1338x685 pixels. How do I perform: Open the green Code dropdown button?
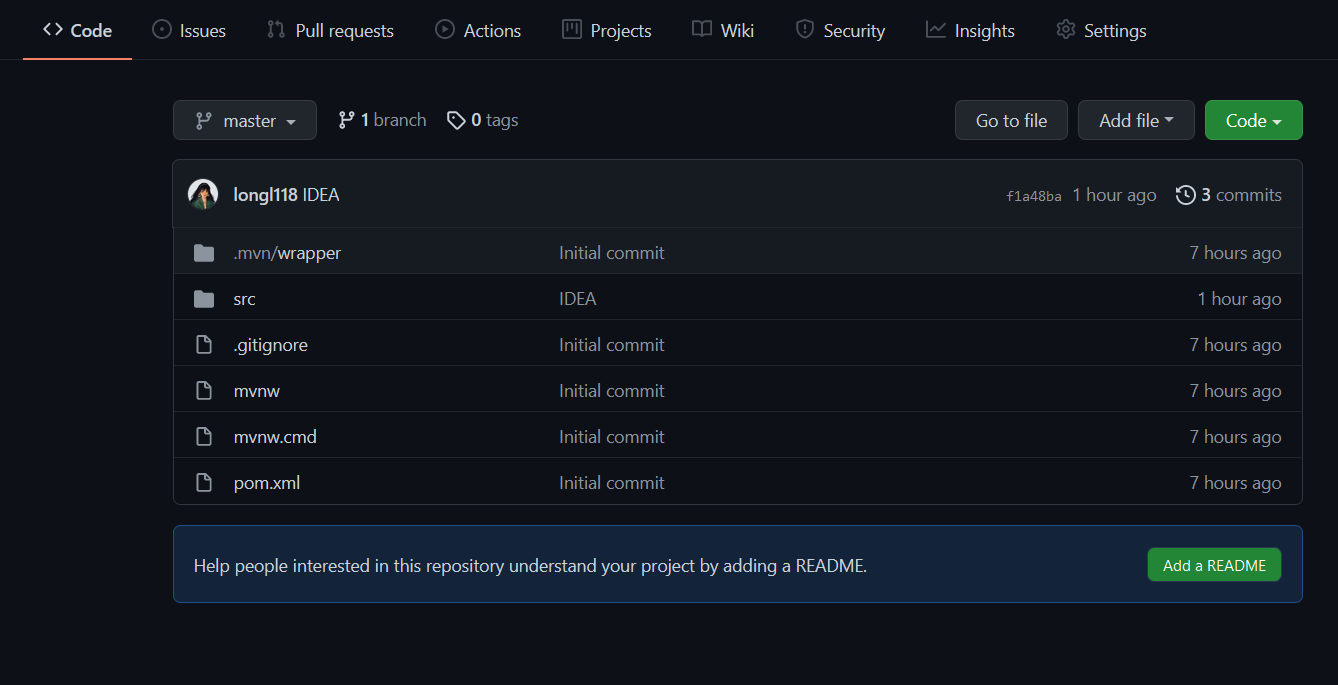(x=1254, y=120)
